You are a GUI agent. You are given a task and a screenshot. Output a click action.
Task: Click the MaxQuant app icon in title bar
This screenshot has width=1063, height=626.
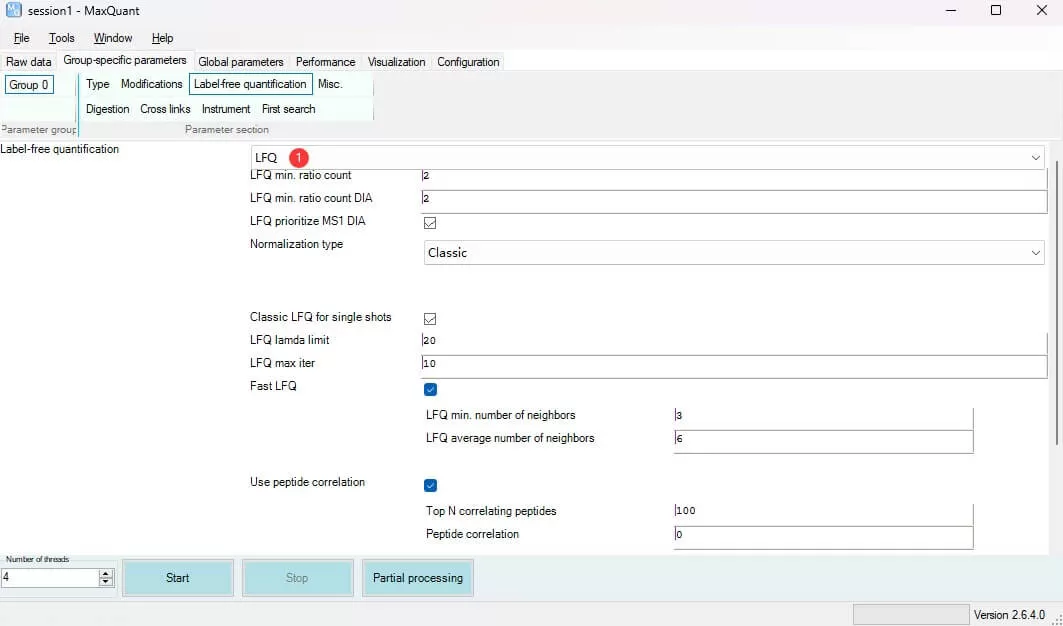[x=14, y=10]
